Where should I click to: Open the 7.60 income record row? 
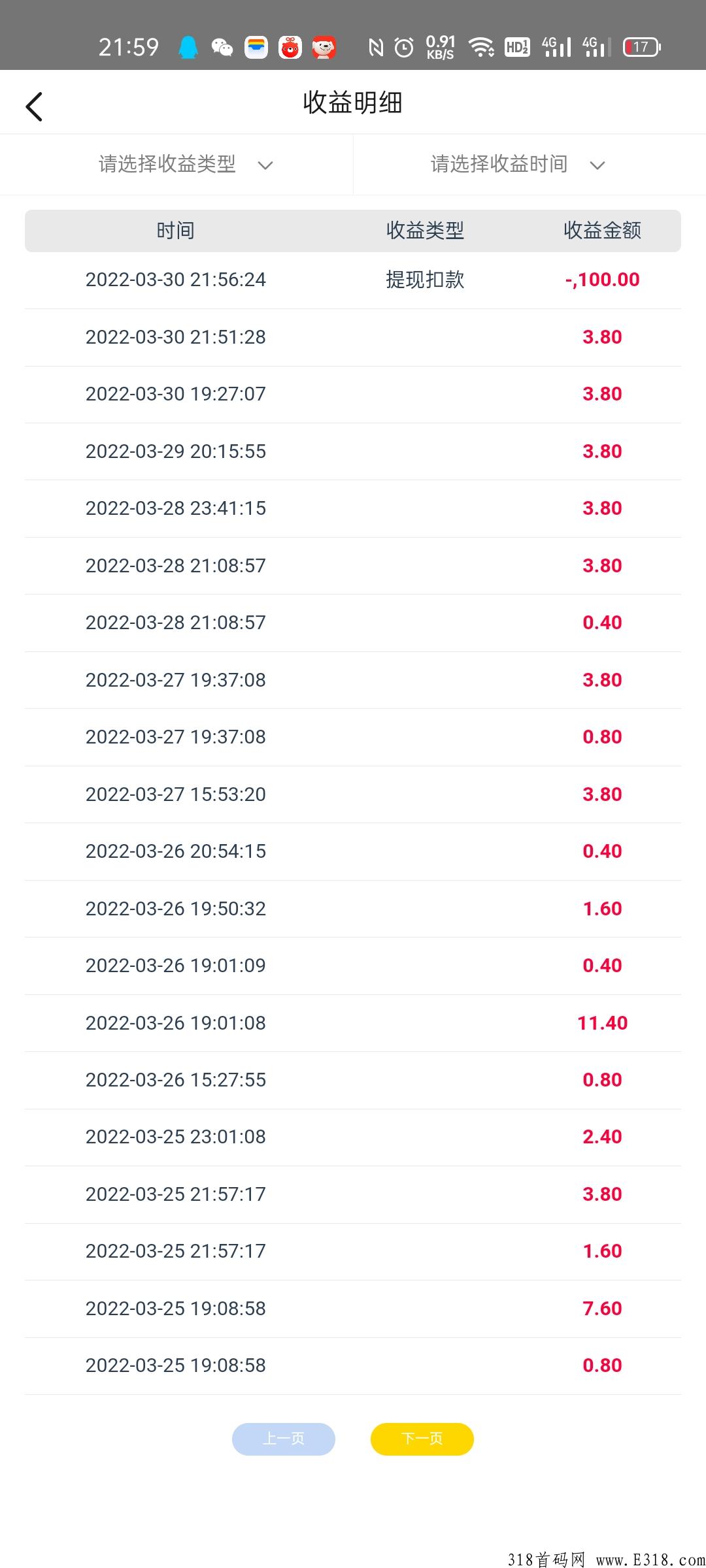353,1309
